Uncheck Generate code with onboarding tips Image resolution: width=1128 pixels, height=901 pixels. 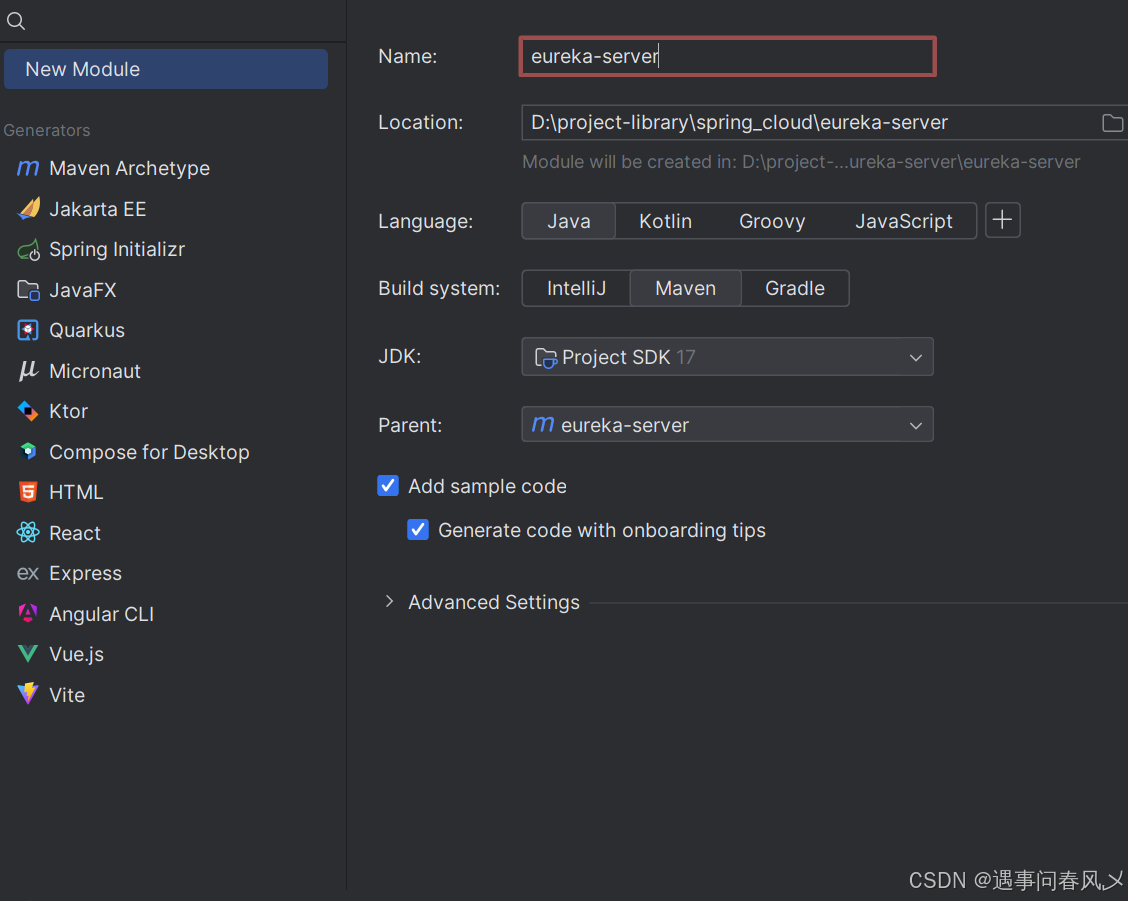[x=418, y=530]
